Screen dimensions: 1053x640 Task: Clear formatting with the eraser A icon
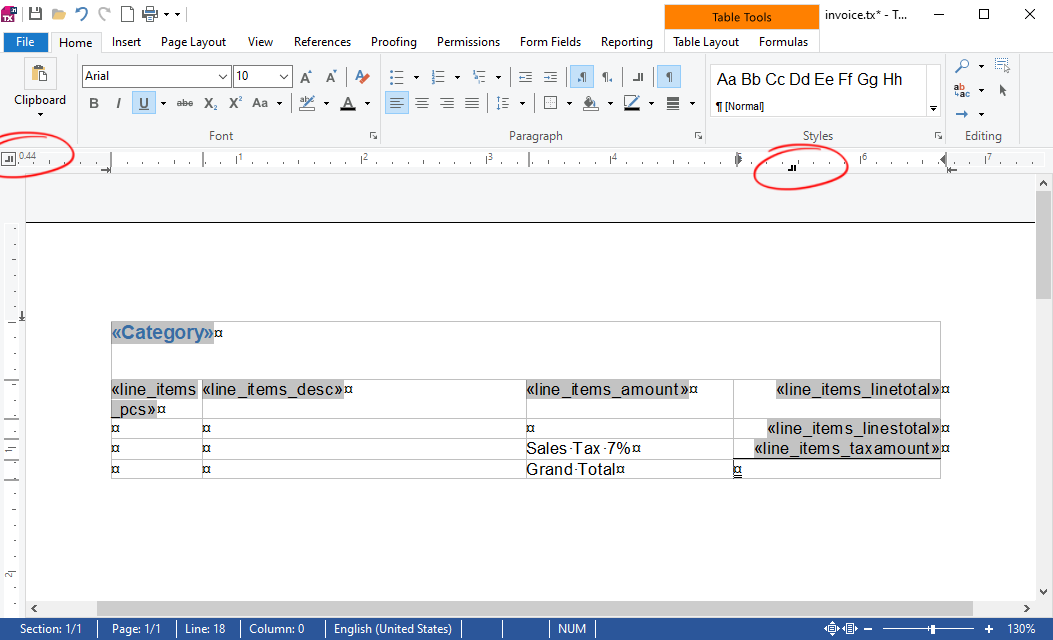(362, 77)
